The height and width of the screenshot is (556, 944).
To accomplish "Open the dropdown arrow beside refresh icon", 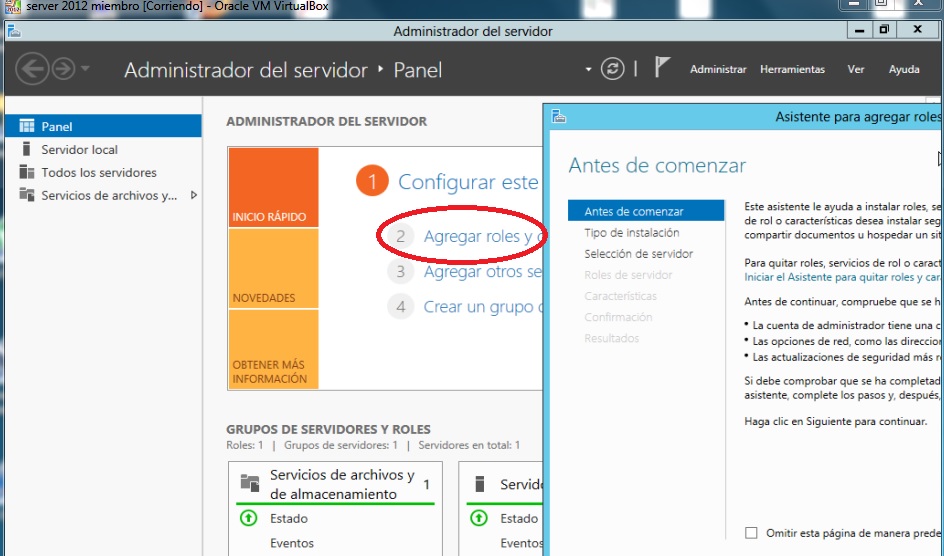I will (x=588, y=70).
